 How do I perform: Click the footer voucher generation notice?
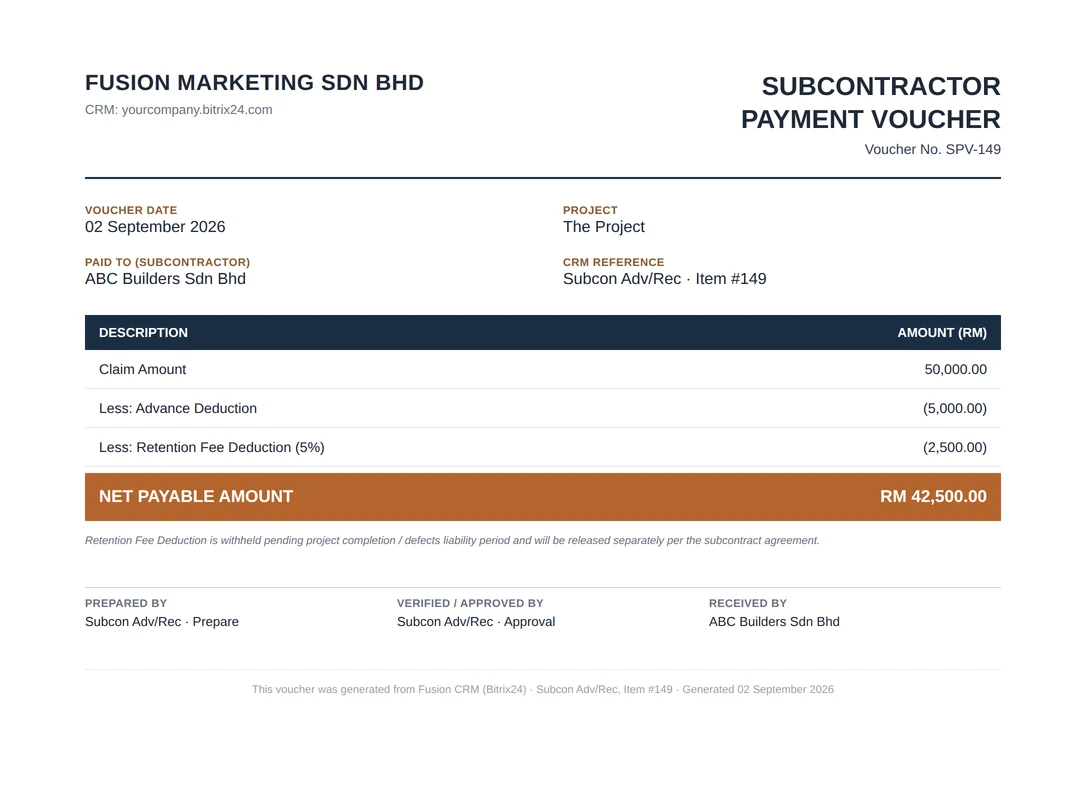pyautogui.click(x=543, y=689)
